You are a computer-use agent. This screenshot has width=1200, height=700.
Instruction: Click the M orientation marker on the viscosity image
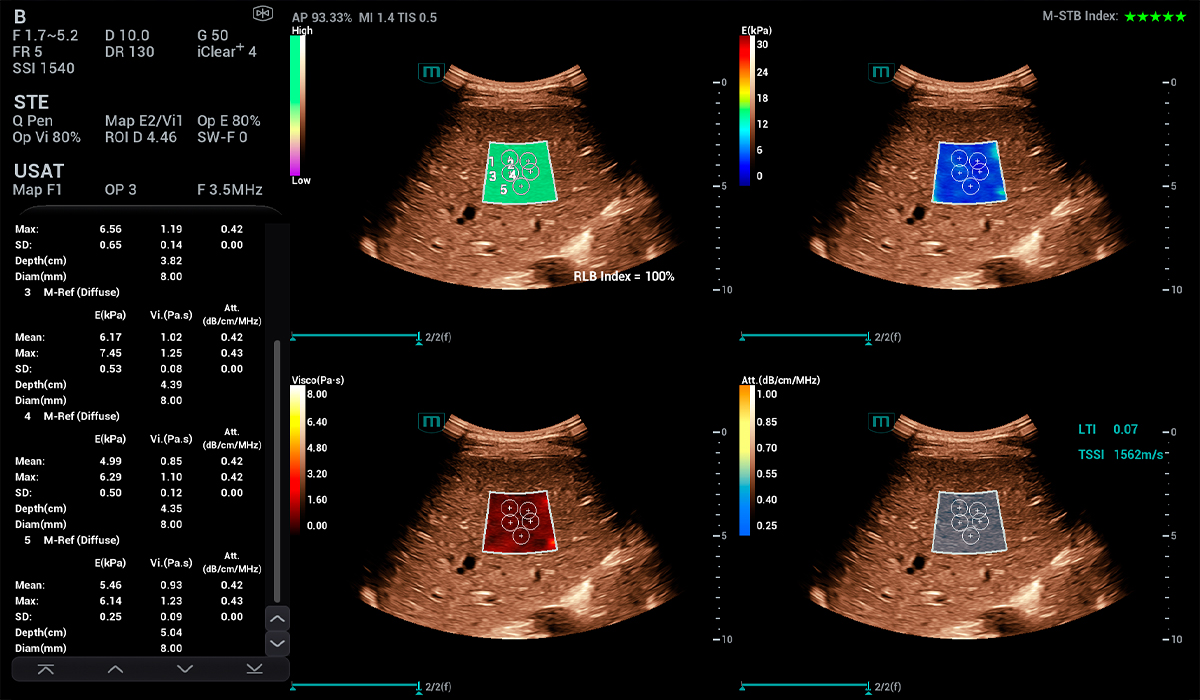pyautogui.click(x=431, y=422)
